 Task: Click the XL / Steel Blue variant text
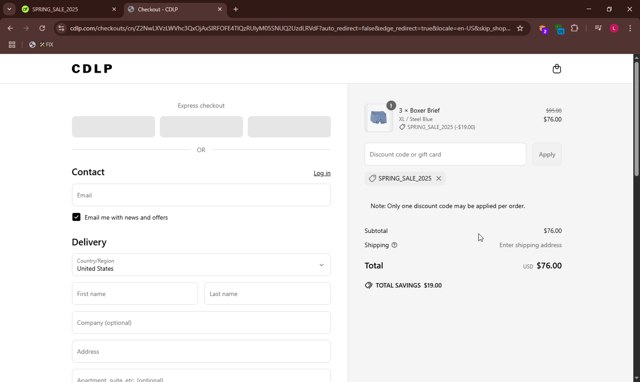click(416, 119)
